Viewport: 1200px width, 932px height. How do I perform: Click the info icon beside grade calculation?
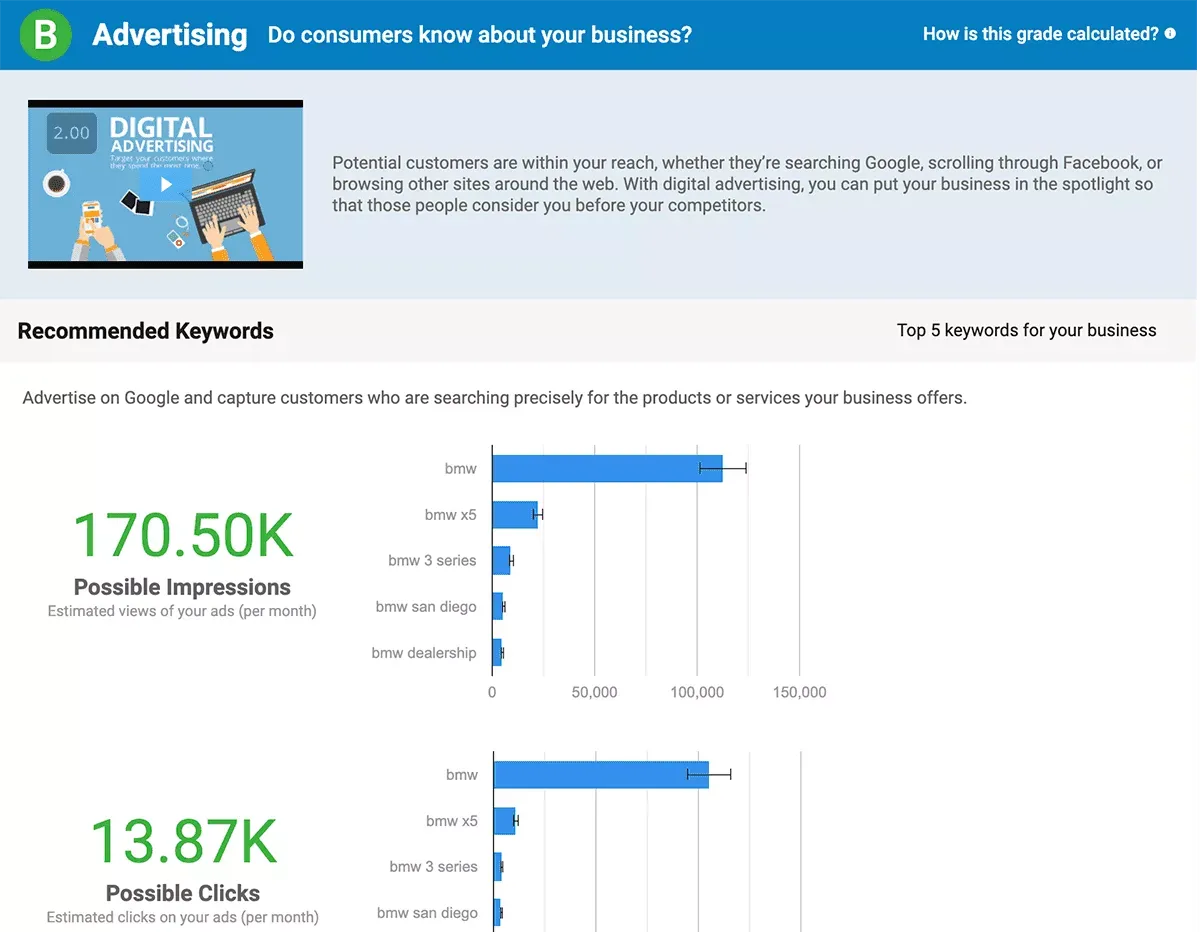click(x=1170, y=34)
